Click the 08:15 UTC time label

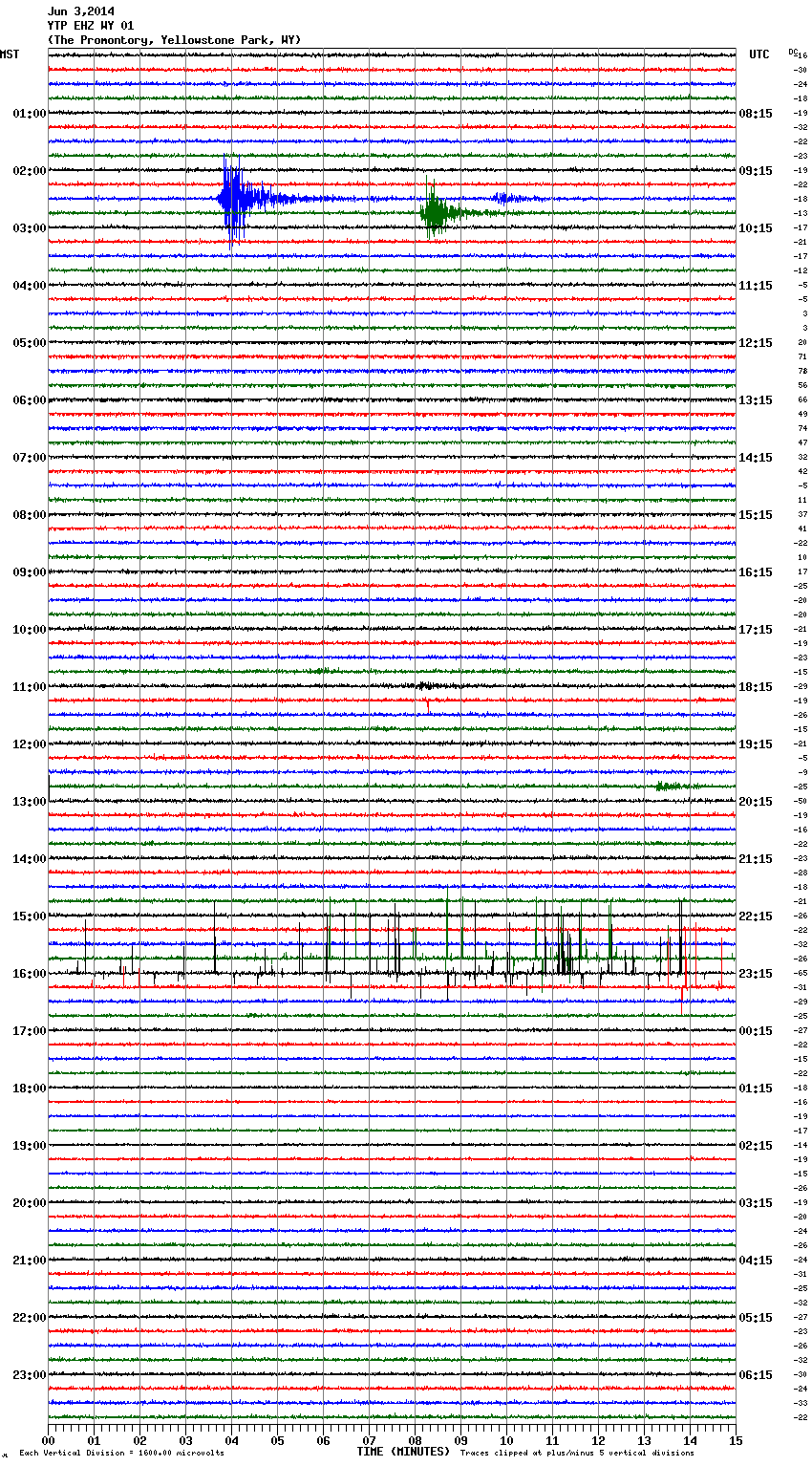point(756,114)
